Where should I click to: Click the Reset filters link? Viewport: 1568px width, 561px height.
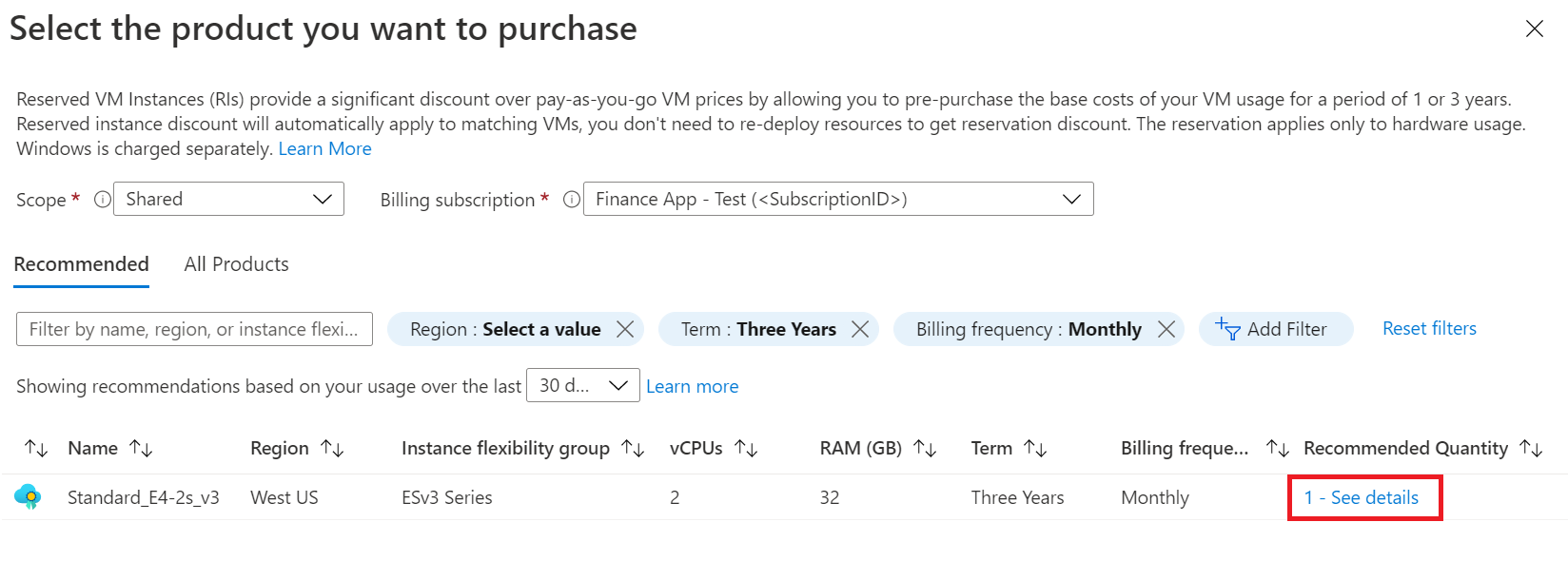(1429, 328)
